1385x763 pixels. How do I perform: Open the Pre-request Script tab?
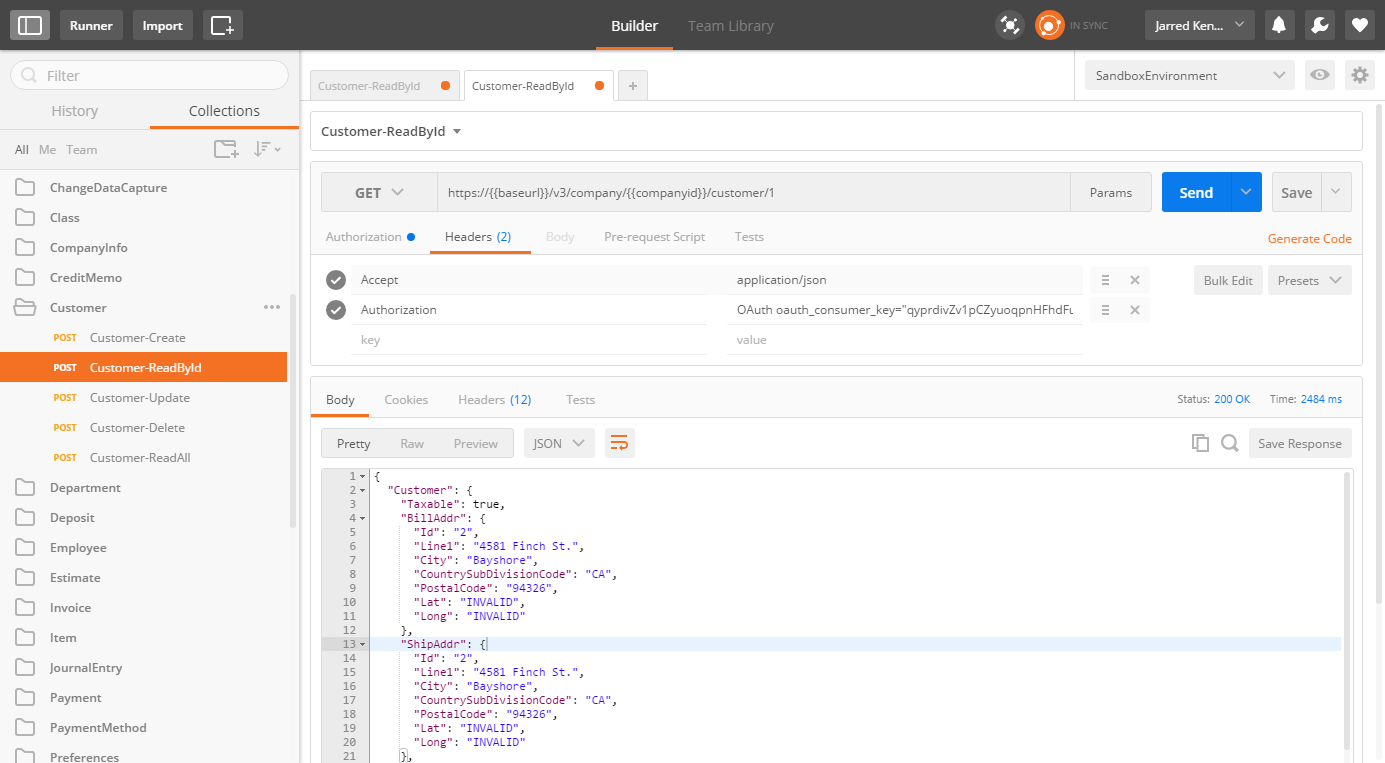[654, 237]
